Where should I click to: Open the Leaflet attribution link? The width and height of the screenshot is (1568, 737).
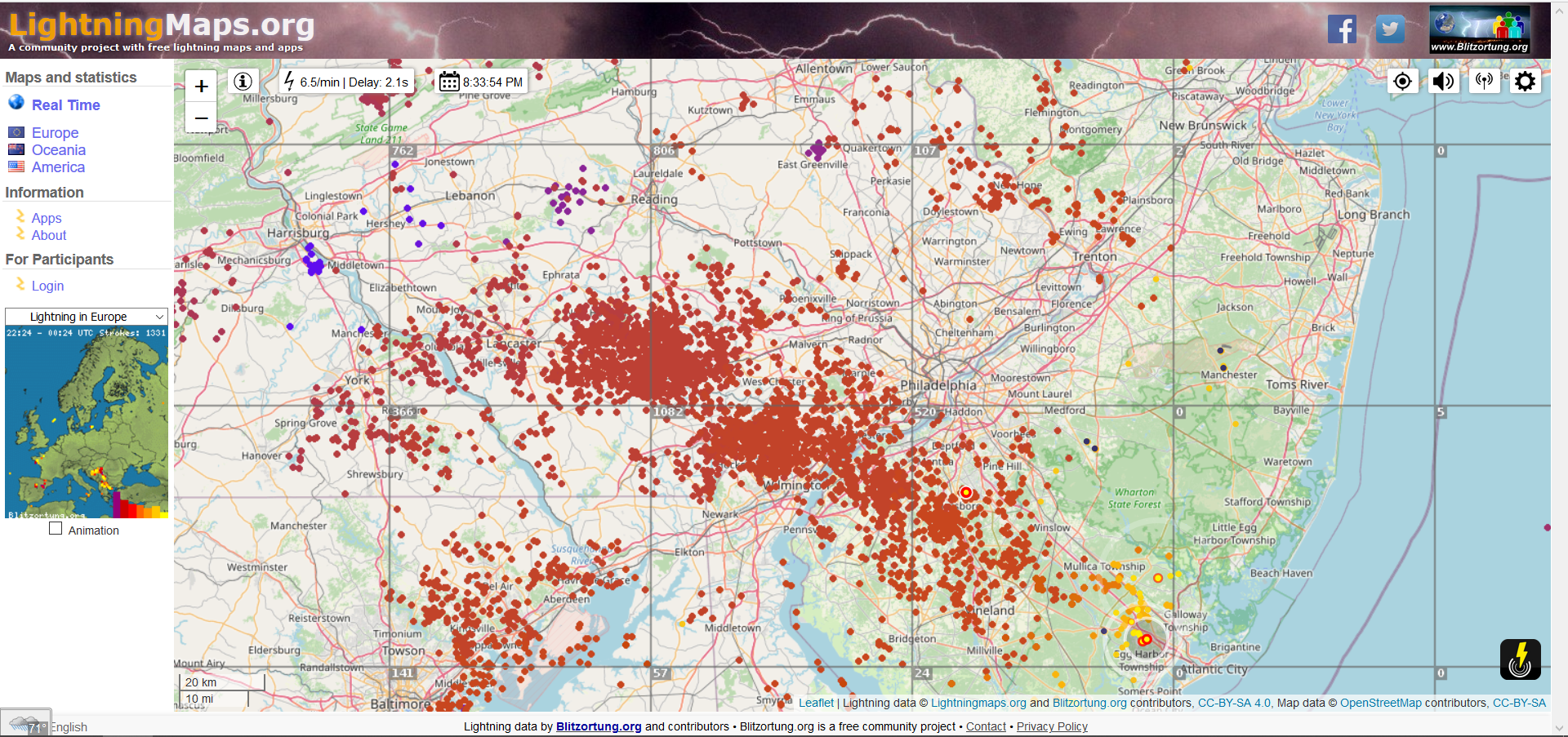pos(816,703)
